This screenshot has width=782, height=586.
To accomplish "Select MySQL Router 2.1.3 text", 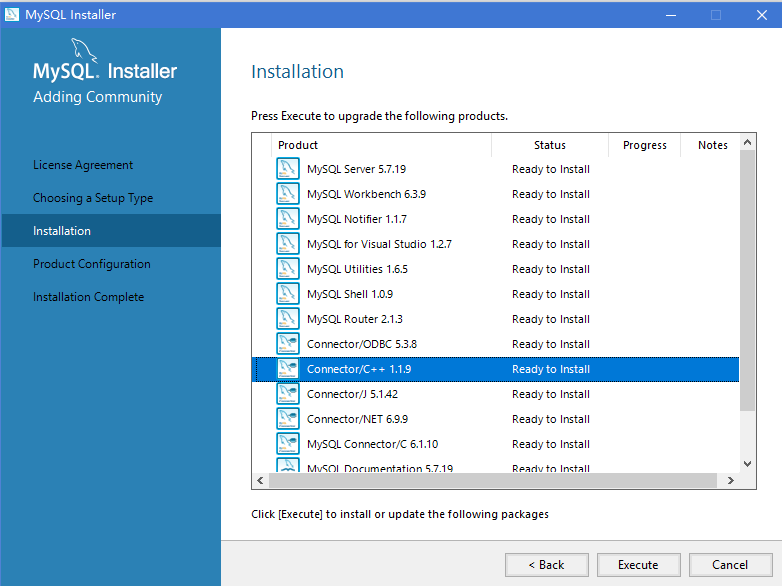I will click(355, 319).
